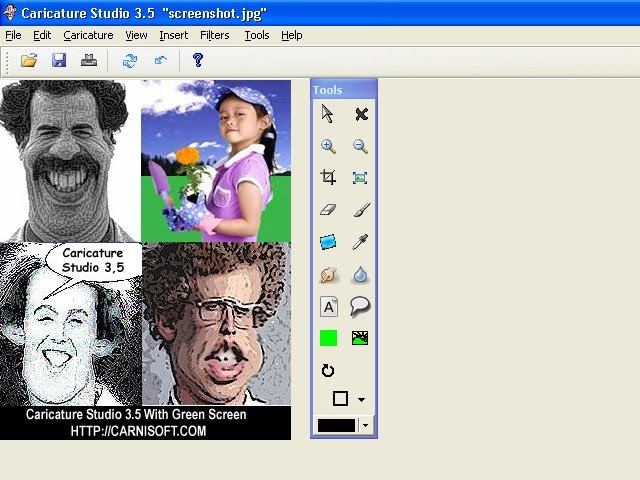Open the Tools menu

[x=257, y=36]
